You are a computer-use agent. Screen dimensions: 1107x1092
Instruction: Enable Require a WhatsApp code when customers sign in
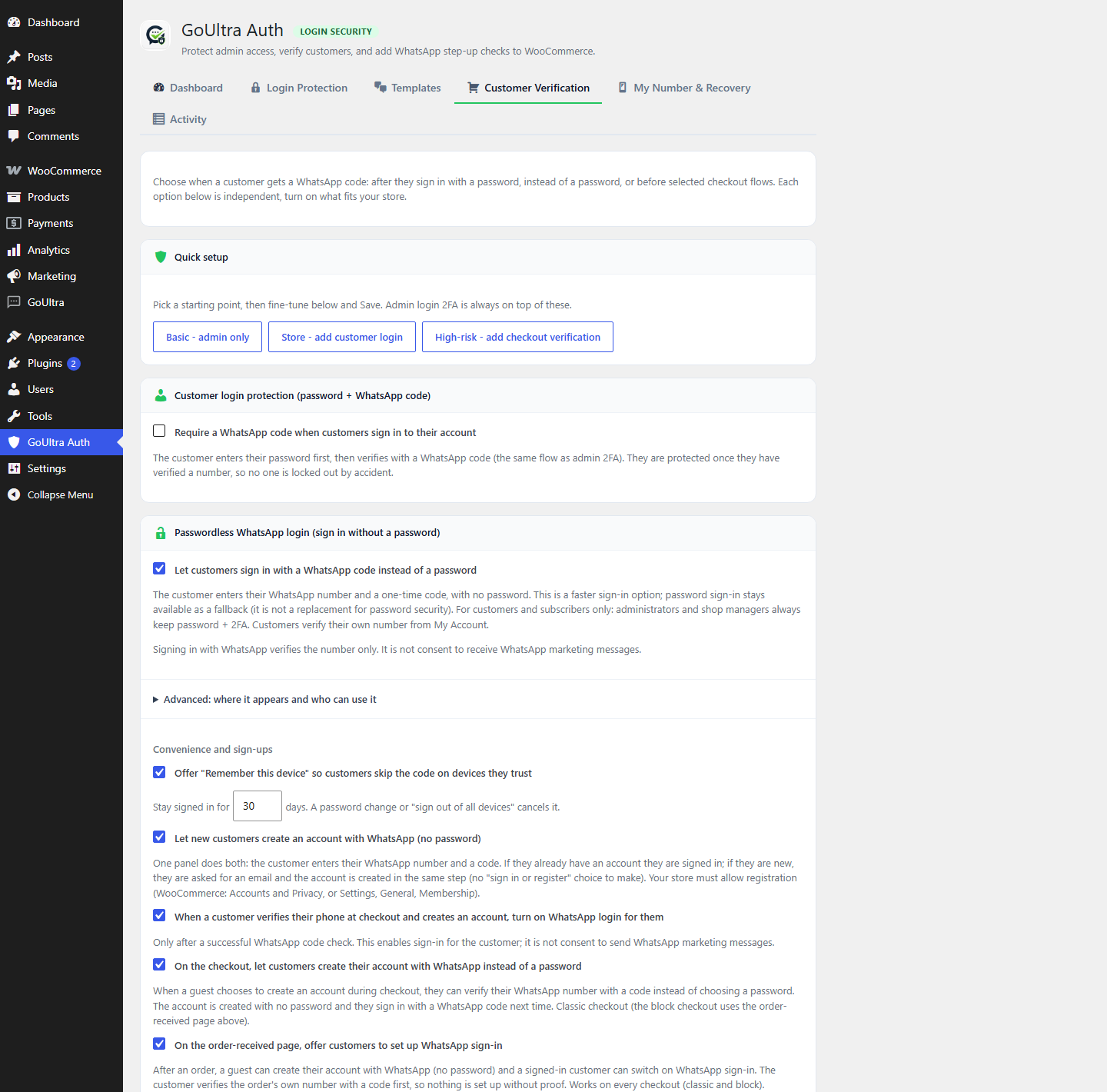click(159, 431)
